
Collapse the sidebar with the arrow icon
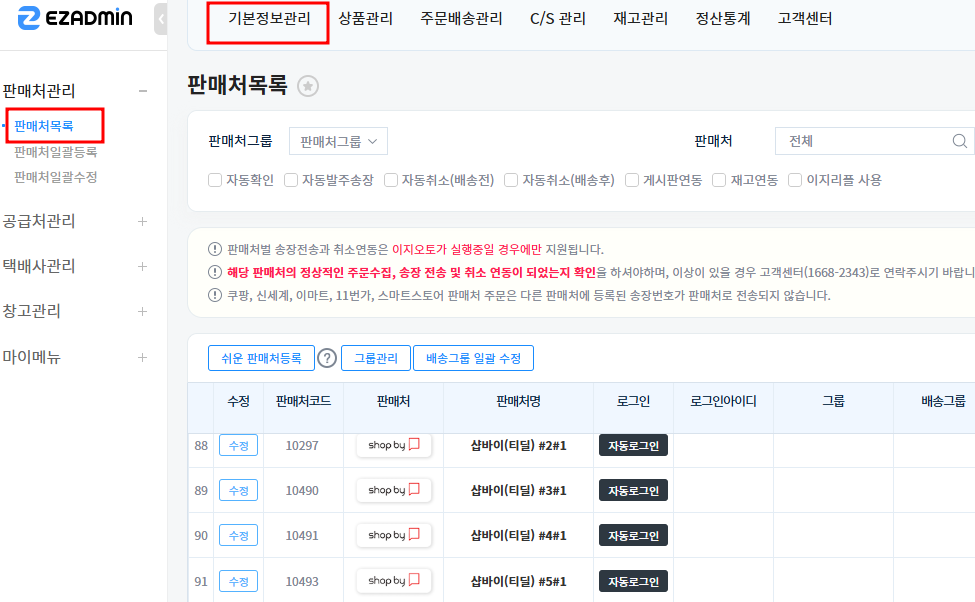[x=162, y=19]
